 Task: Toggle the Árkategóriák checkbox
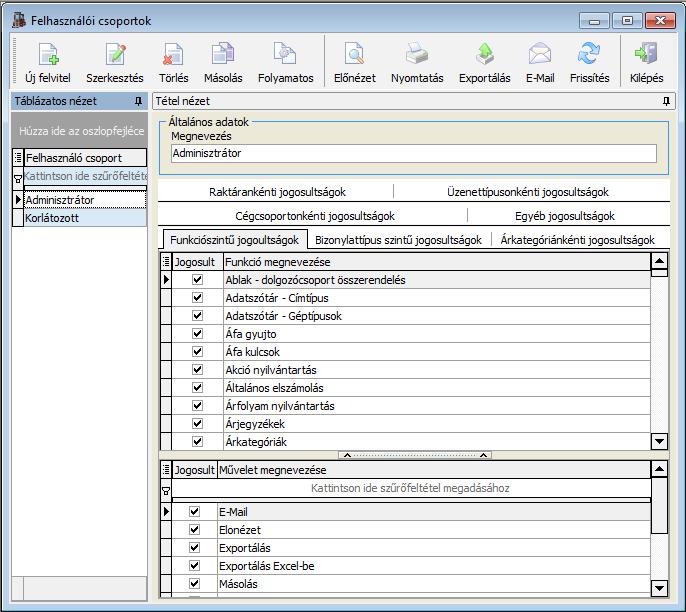tap(197, 441)
